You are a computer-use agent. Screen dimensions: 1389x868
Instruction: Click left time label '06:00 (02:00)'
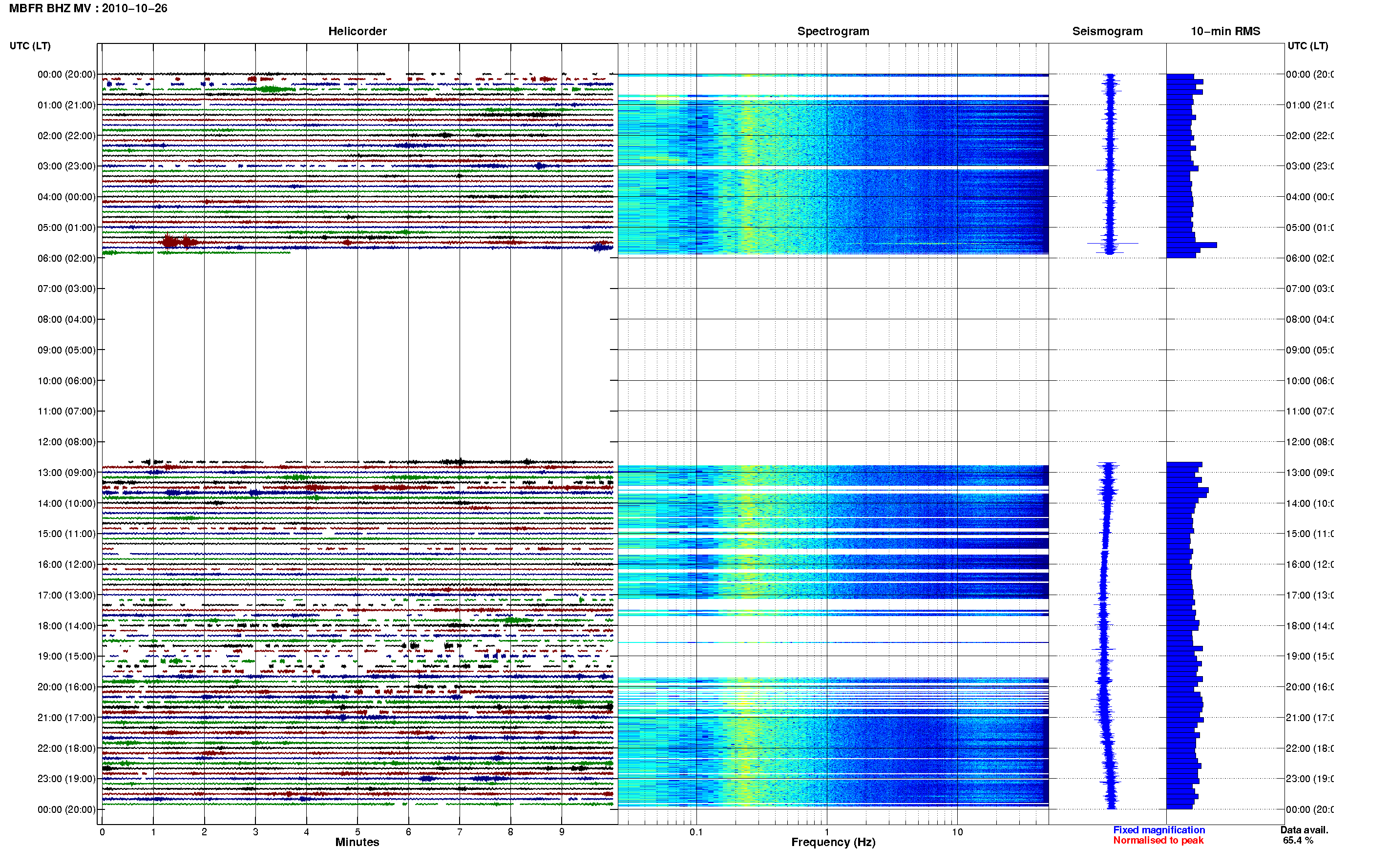pos(66,258)
